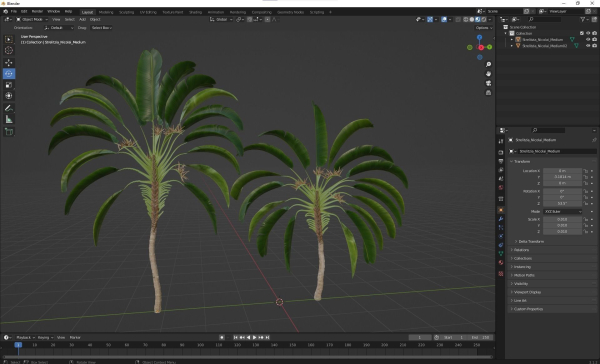Lock Rotation Z with padlock icon

tap(585, 203)
